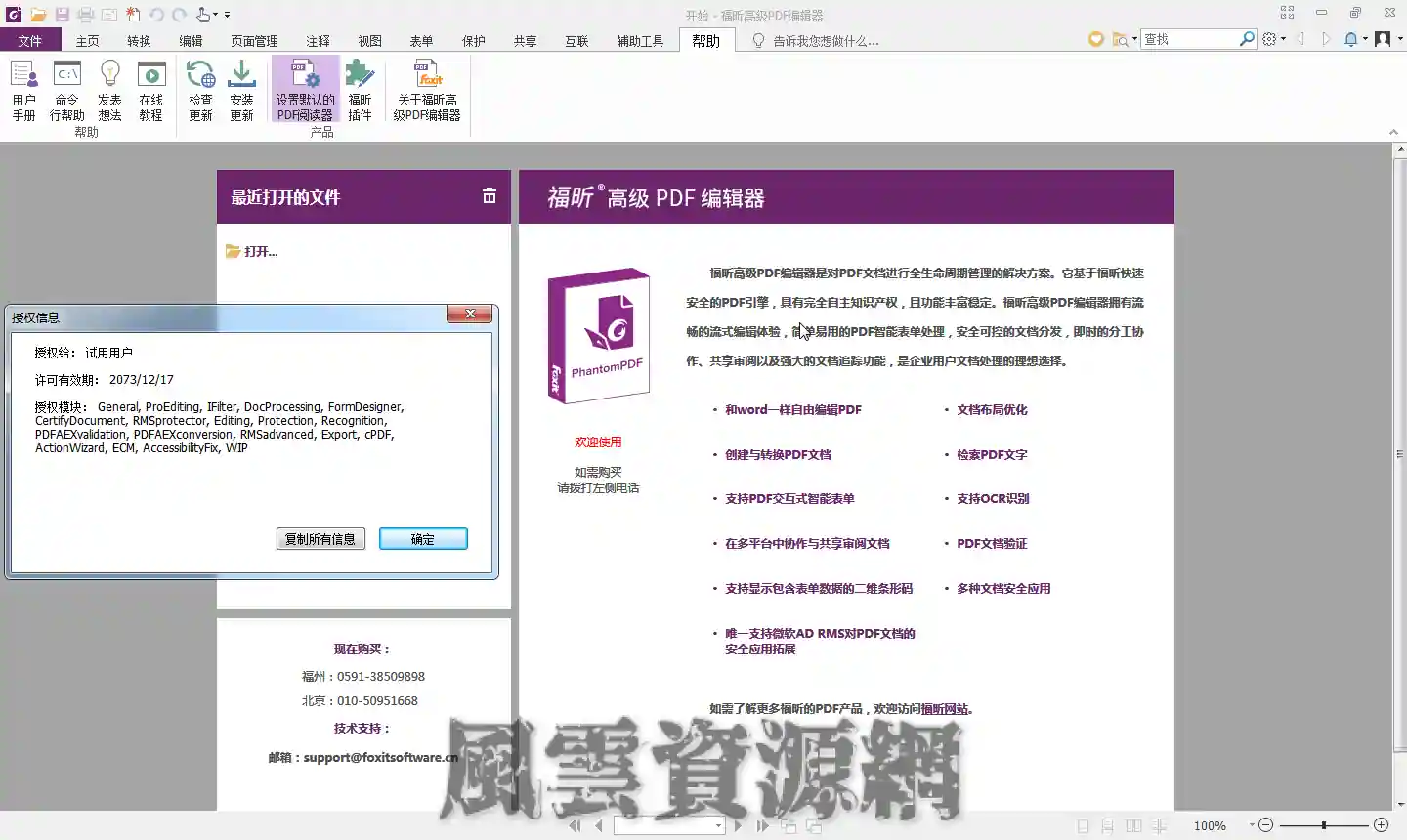This screenshot has height=840, width=1407.
Task: Open the zoom percentage dropdown arrow
Action: pyautogui.click(x=1252, y=825)
